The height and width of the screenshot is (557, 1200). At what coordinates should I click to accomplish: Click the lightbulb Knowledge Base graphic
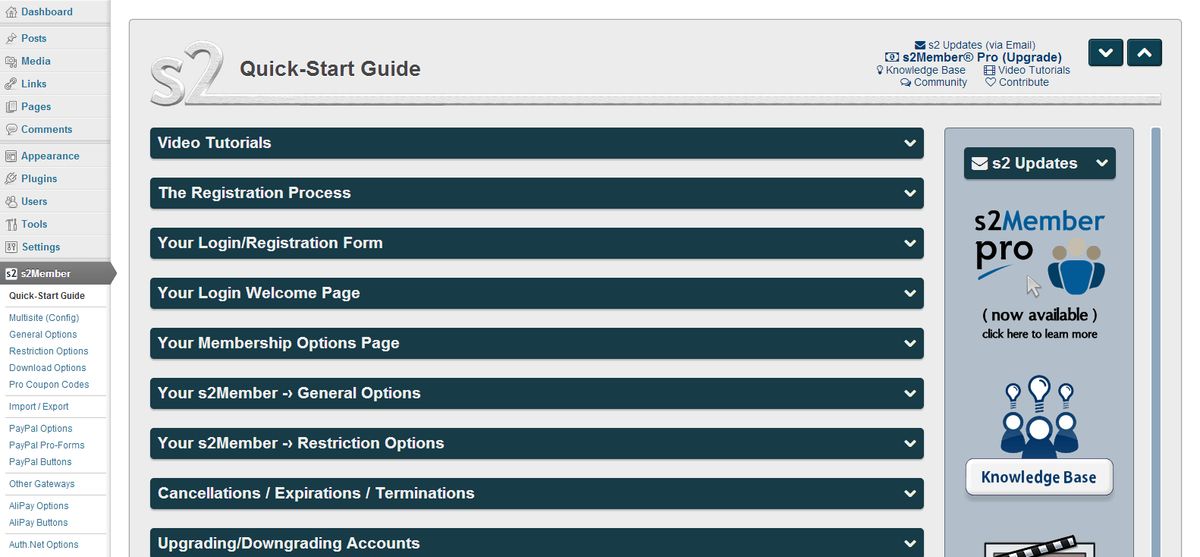[x=1039, y=415]
